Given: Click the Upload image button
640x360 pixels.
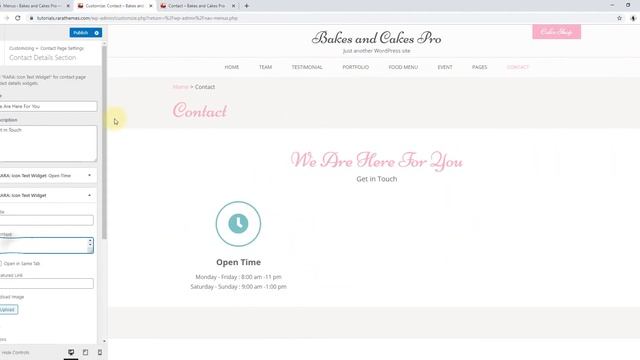Looking at the screenshot, I should click(x=8, y=310).
